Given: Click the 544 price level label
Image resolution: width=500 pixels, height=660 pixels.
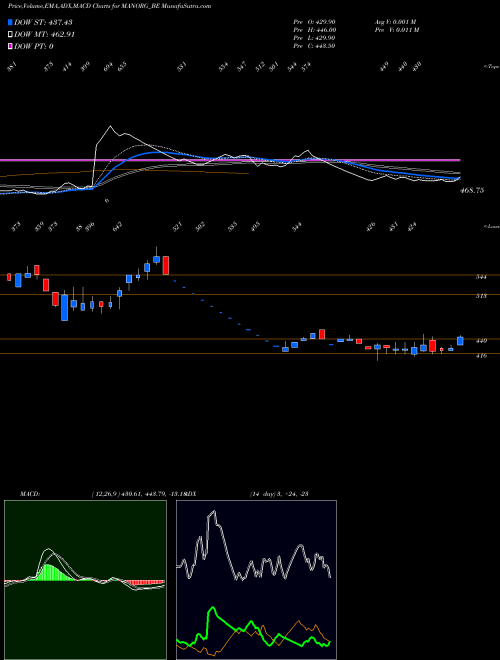Looking at the screenshot, I should (481, 277).
